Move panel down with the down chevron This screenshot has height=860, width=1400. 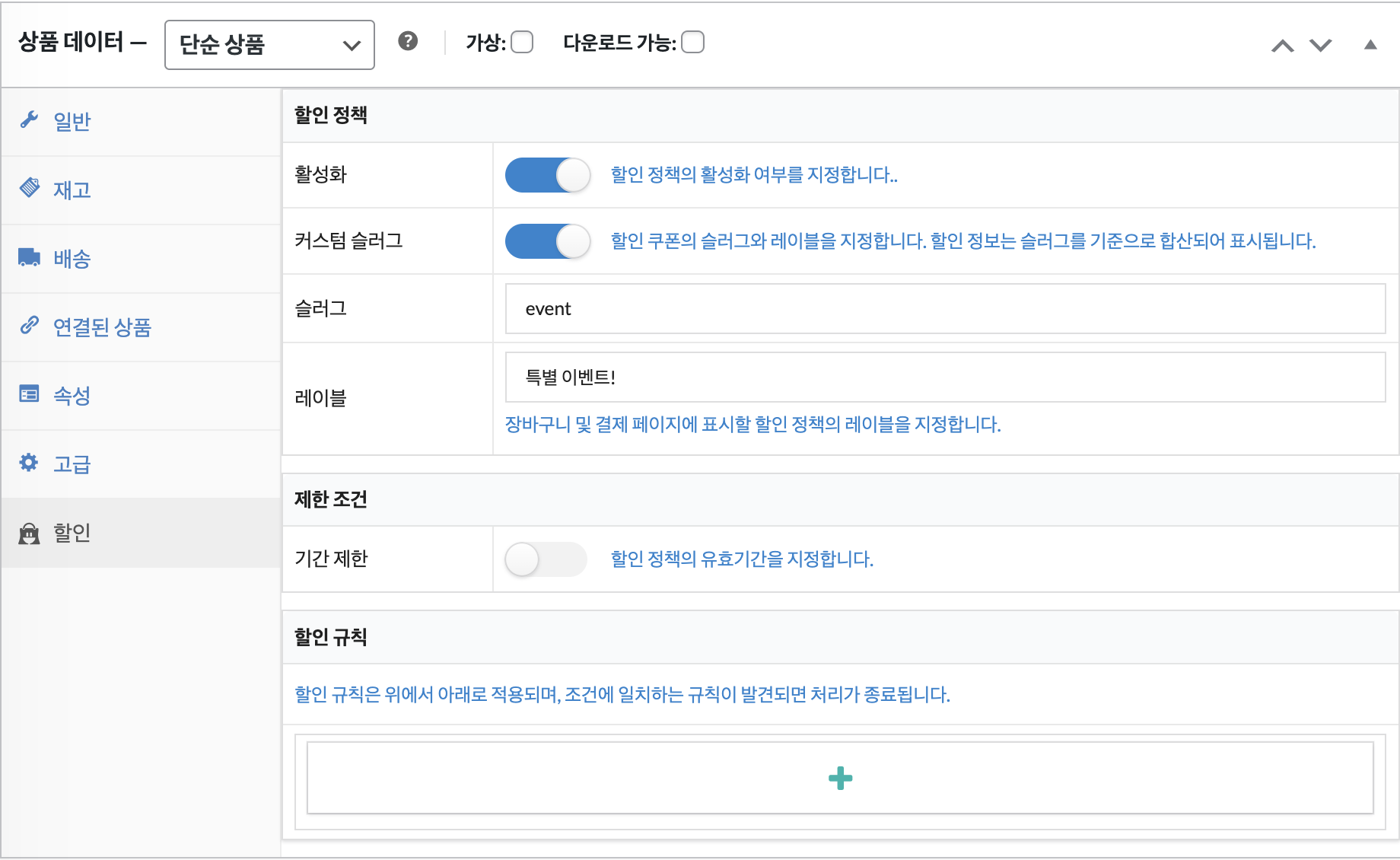tap(1320, 46)
